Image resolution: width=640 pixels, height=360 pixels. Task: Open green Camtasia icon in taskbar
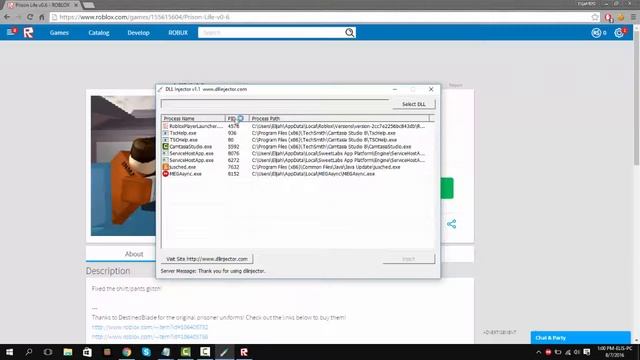(x=186, y=352)
